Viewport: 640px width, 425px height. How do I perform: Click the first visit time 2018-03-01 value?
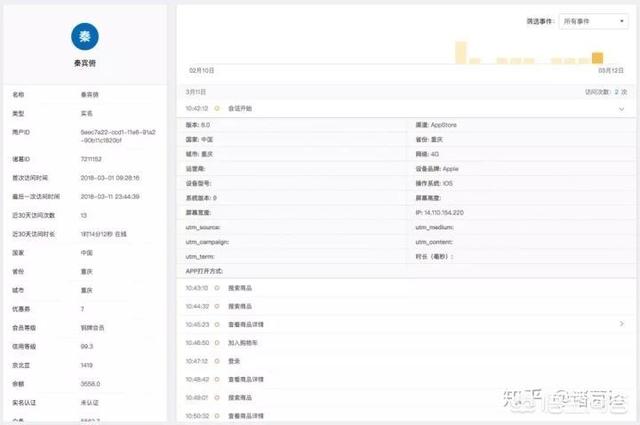[x=110, y=178]
